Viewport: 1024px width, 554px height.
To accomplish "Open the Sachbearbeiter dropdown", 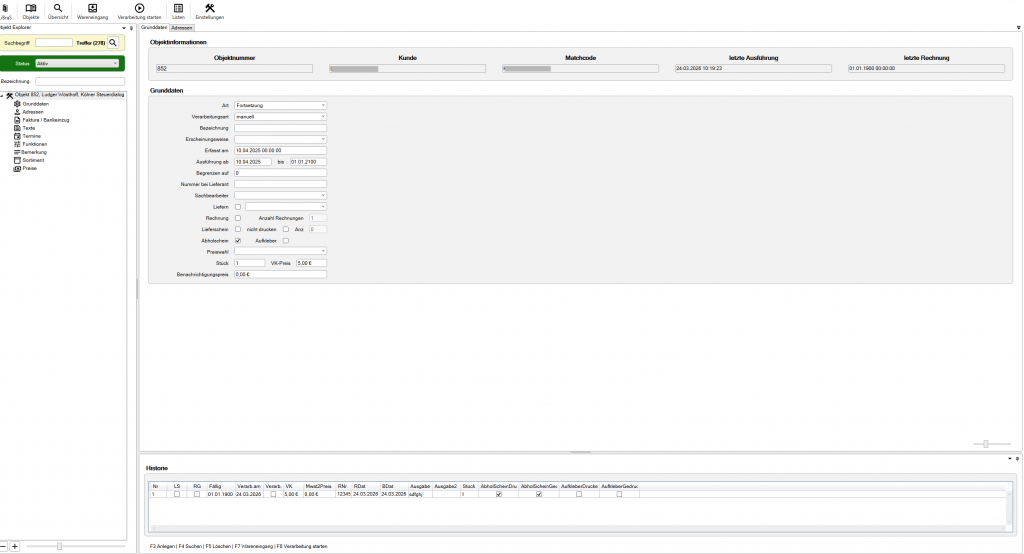I will click(x=280, y=195).
